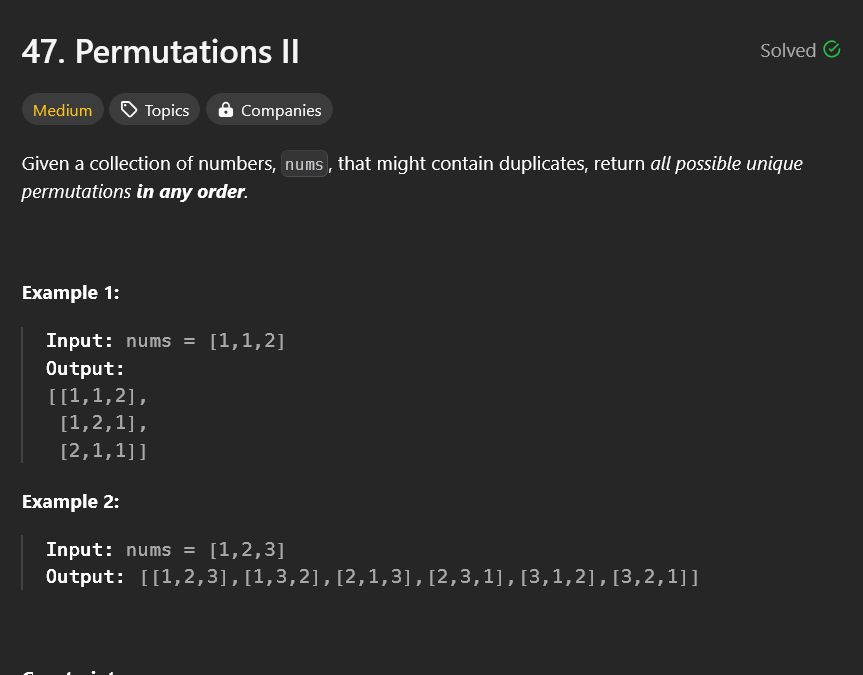Screen dimensions: 863x675
Task: Click the bold 'in any order' text
Action: tap(190, 192)
